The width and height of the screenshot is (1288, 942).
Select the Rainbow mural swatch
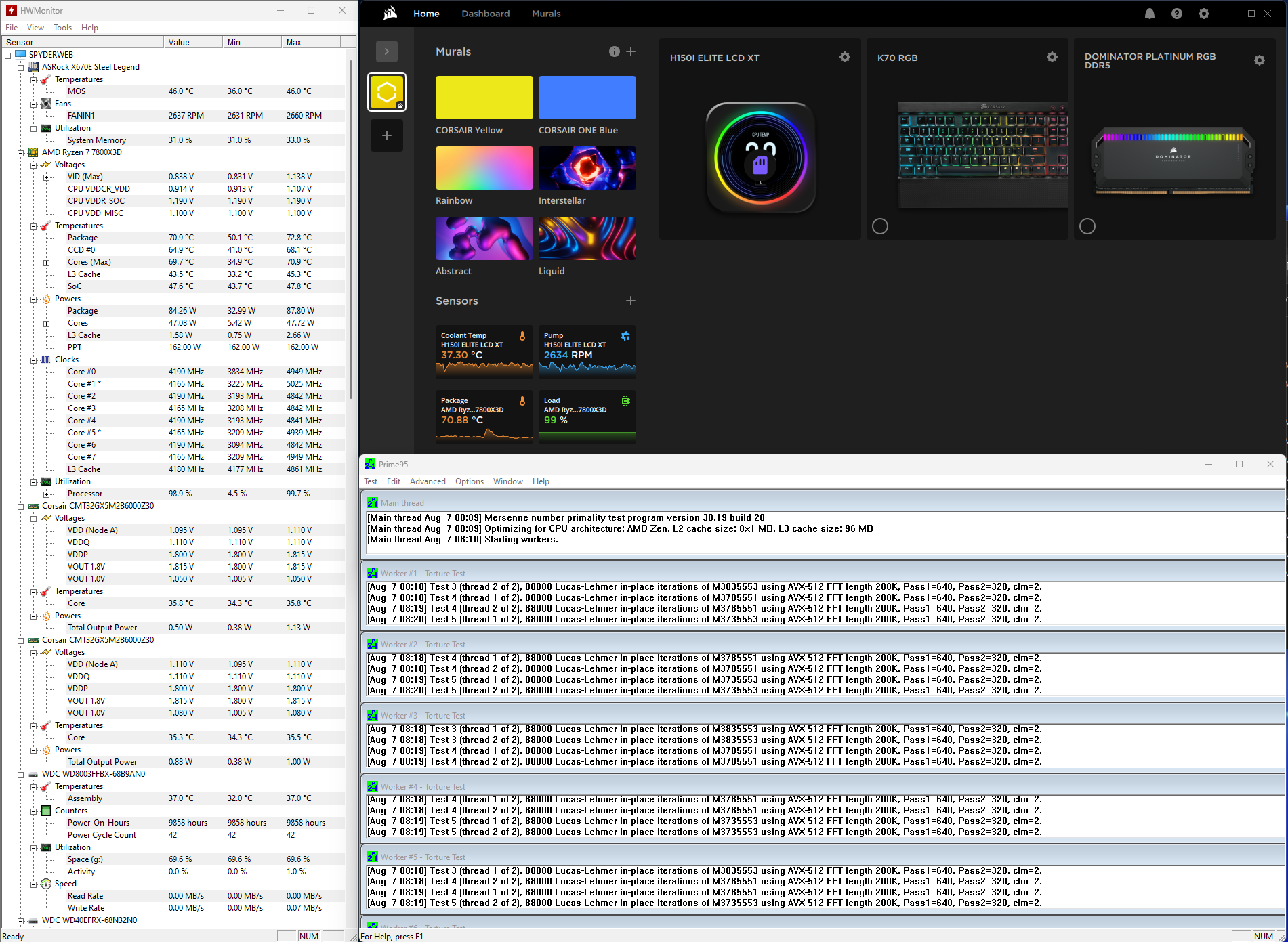click(484, 168)
